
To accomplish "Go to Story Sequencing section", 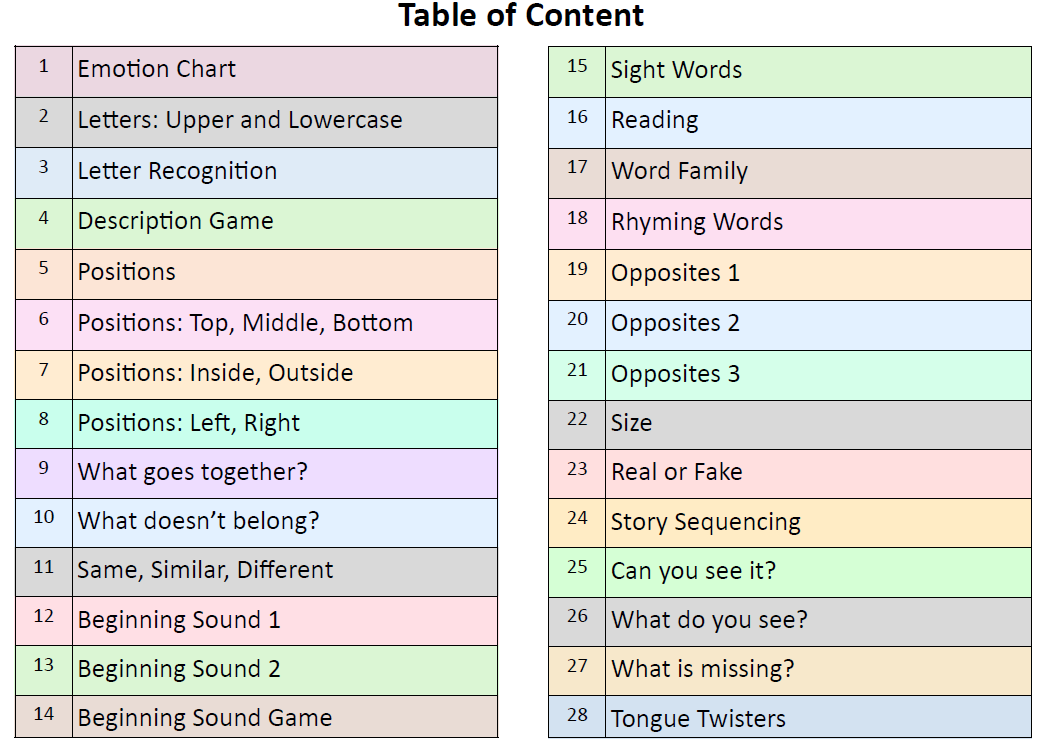I will (705, 522).
